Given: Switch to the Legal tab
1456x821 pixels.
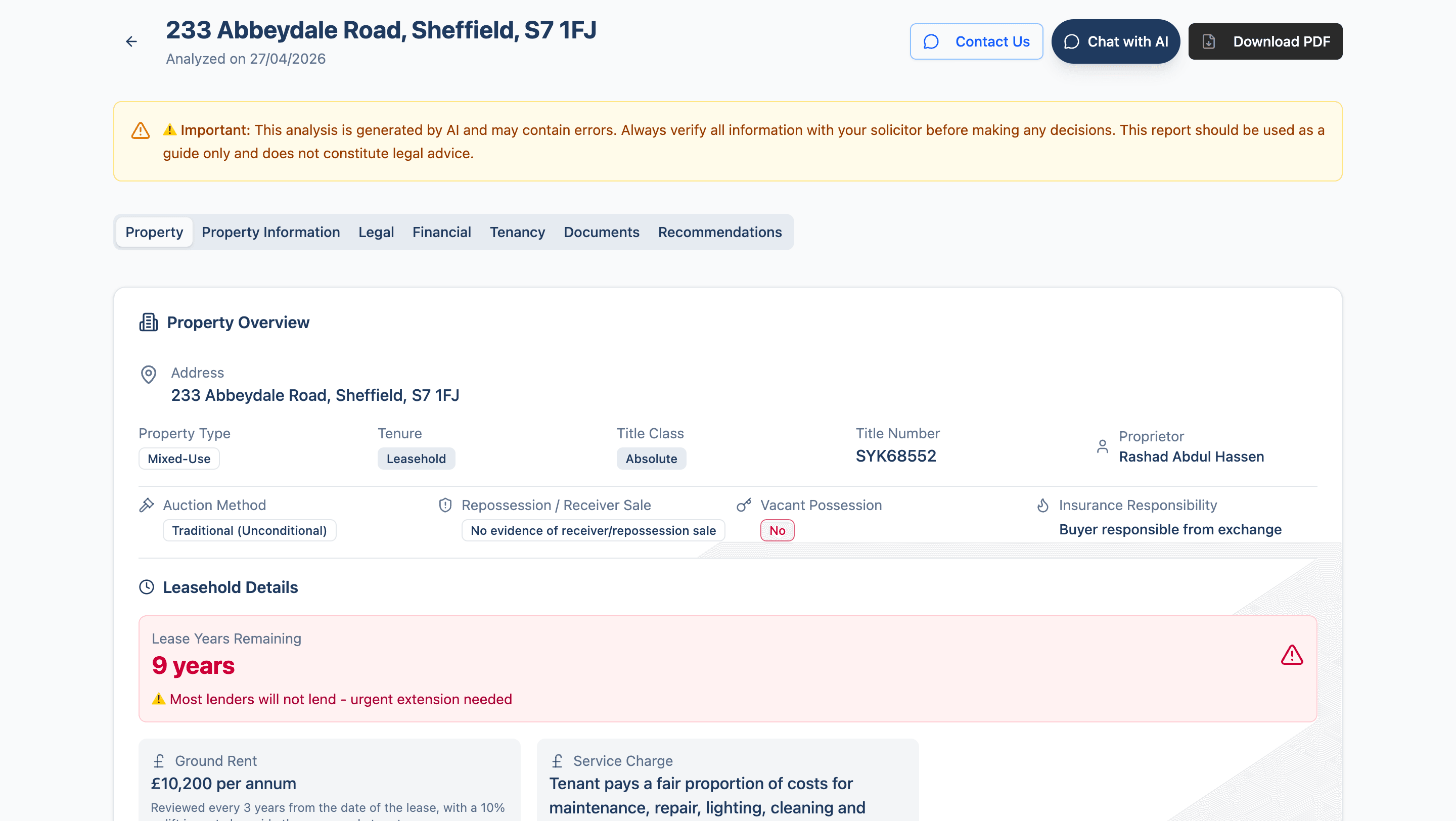Looking at the screenshot, I should (x=376, y=232).
